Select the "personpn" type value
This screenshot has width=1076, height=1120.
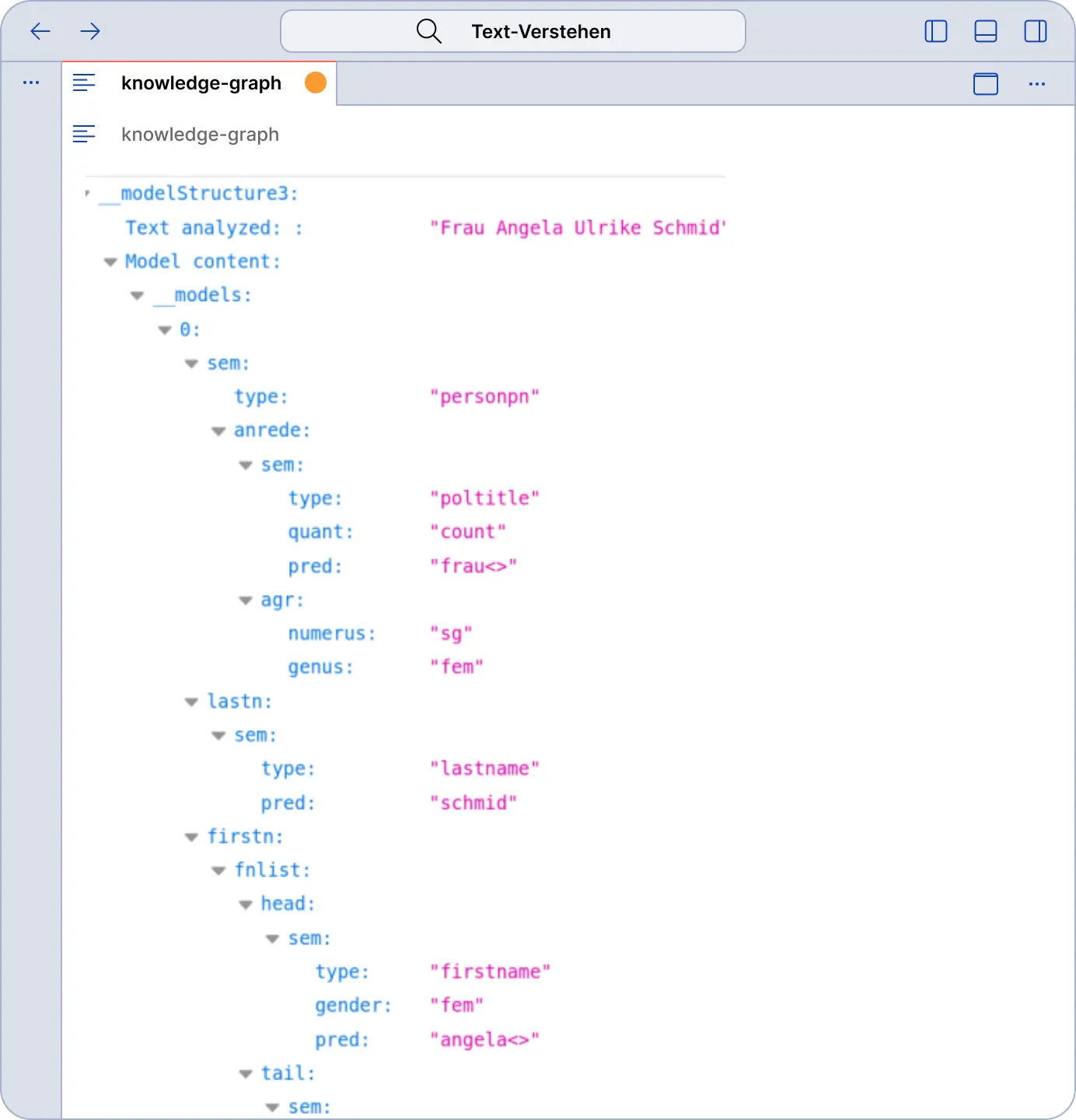[x=484, y=397]
